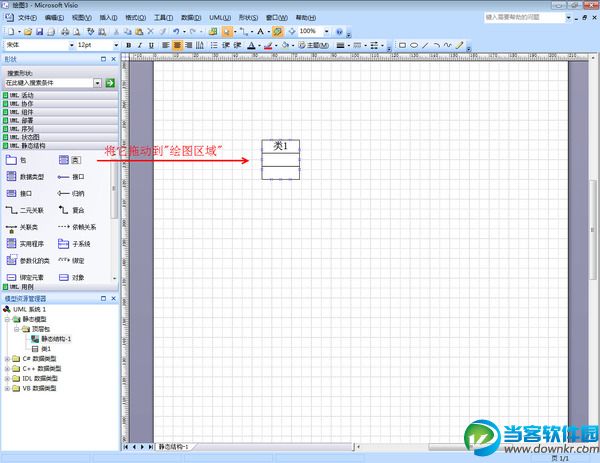Click the font color (A with underline) swatch
This screenshot has height=463, width=600.
pyautogui.click(x=251, y=46)
